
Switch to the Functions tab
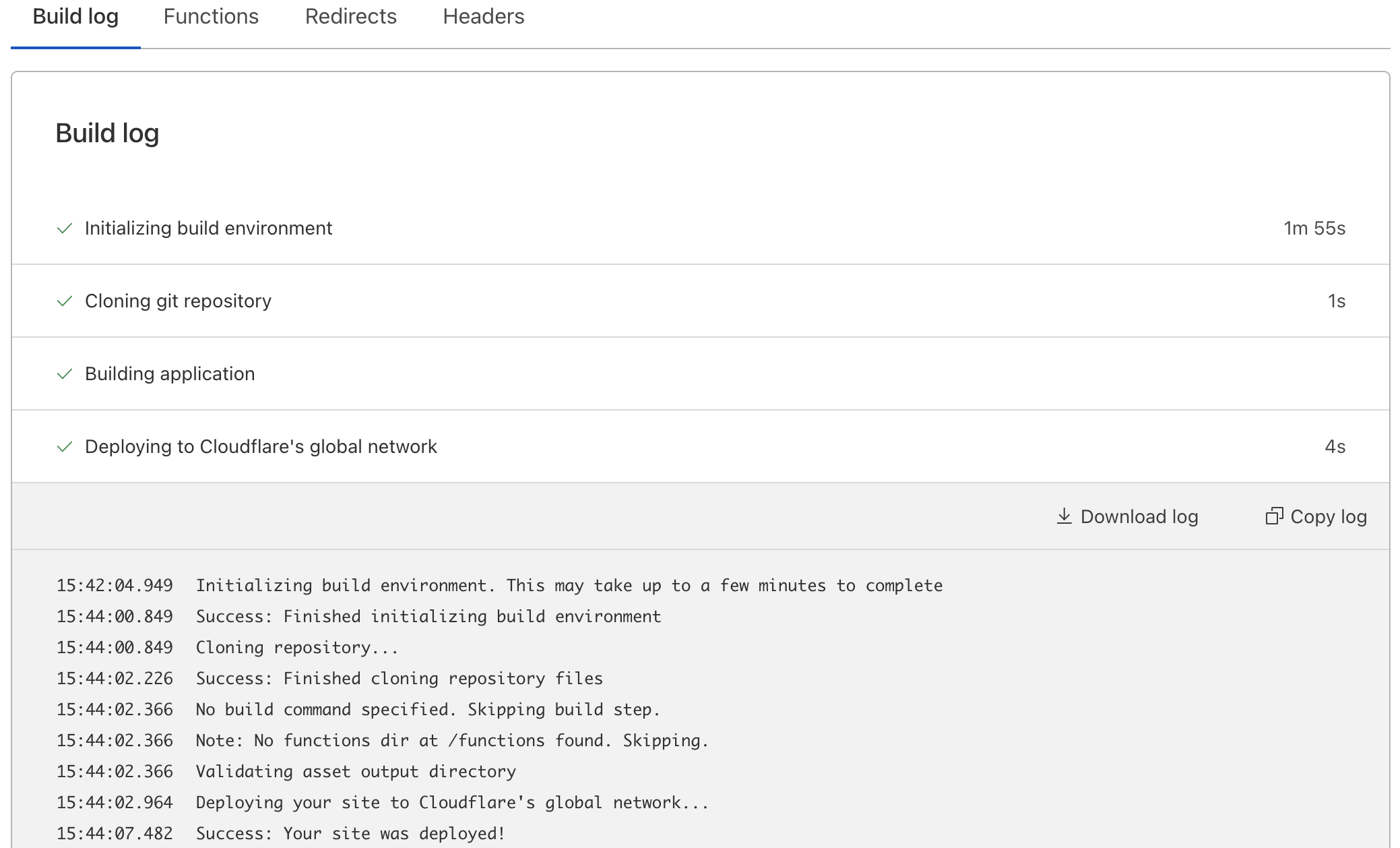(x=211, y=16)
